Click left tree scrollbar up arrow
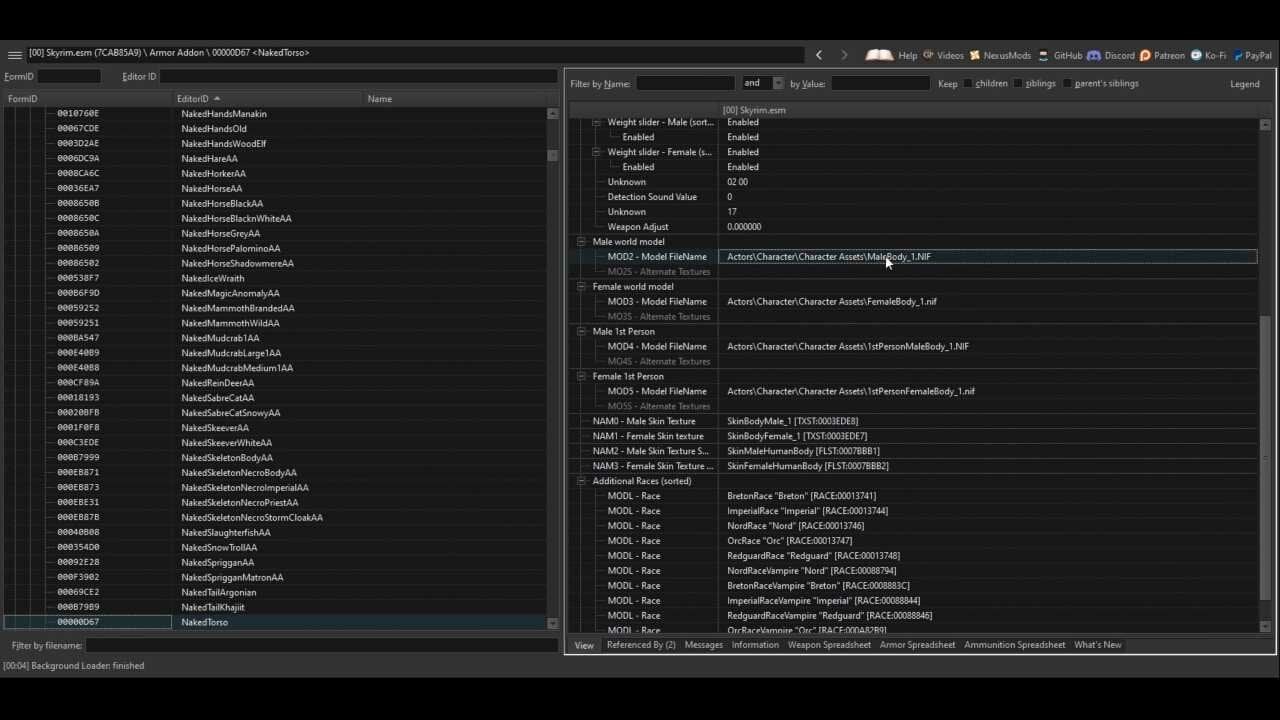 (x=553, y=114)
